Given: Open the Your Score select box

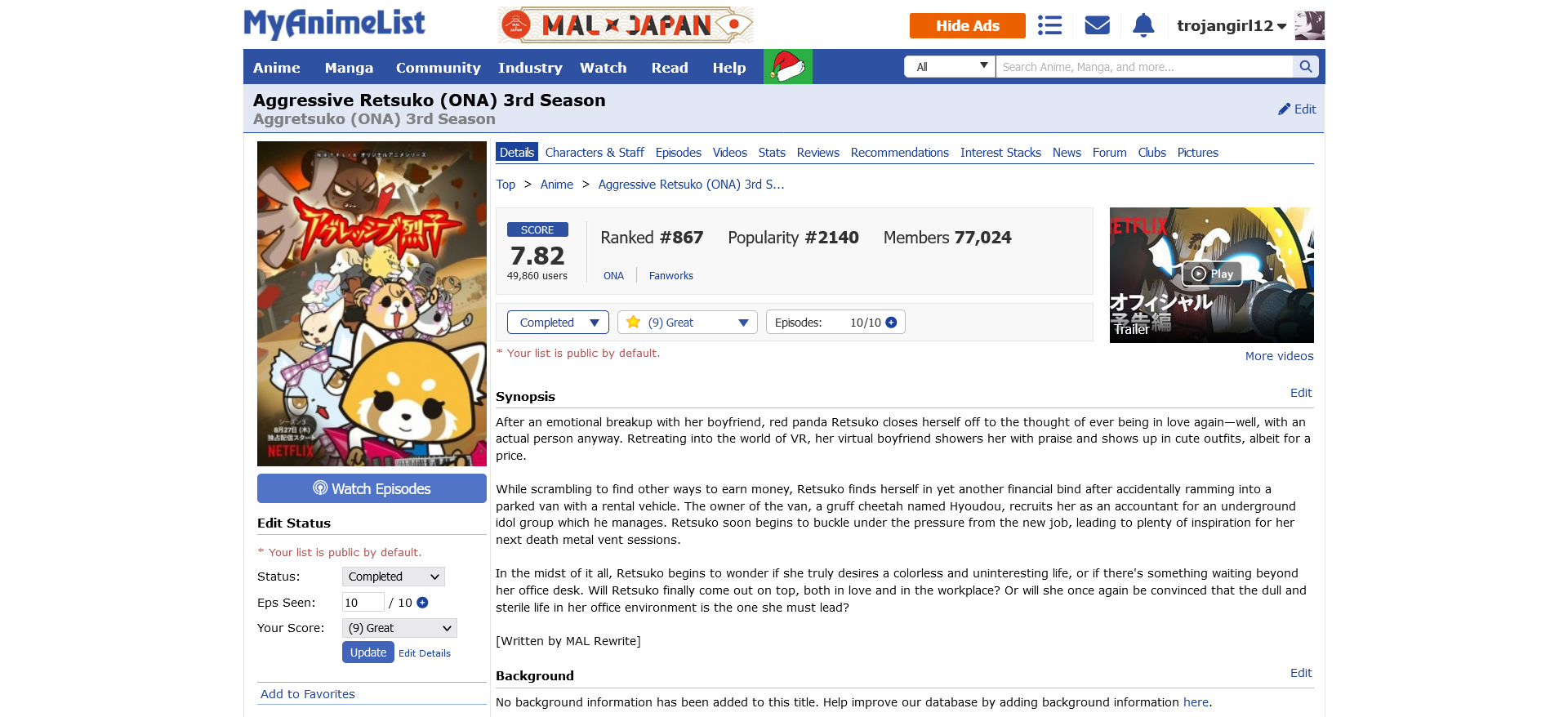Looking at the screenshot, I should coord(399,628).
